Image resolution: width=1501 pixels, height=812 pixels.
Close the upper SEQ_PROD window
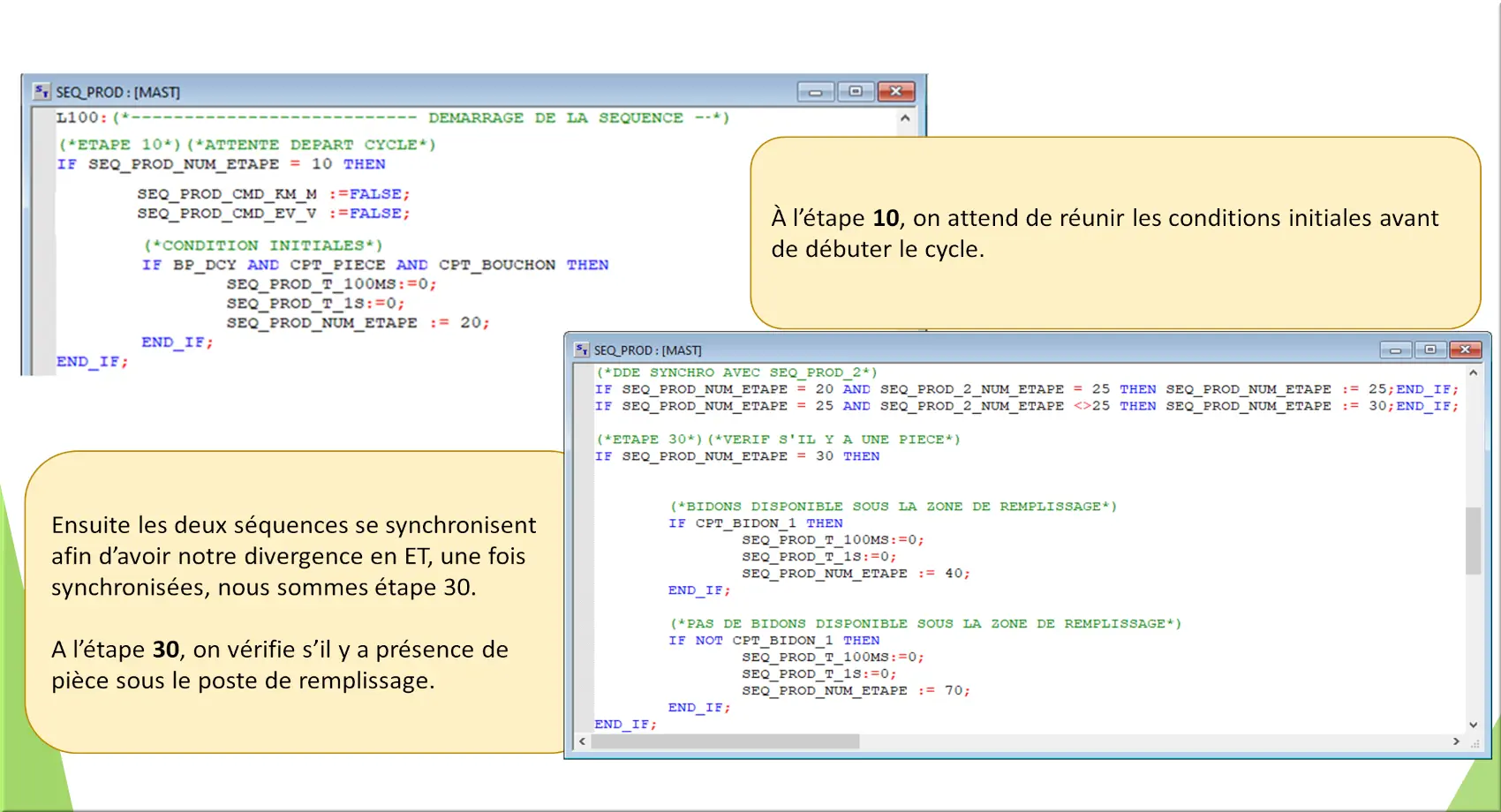coord(895,92)
